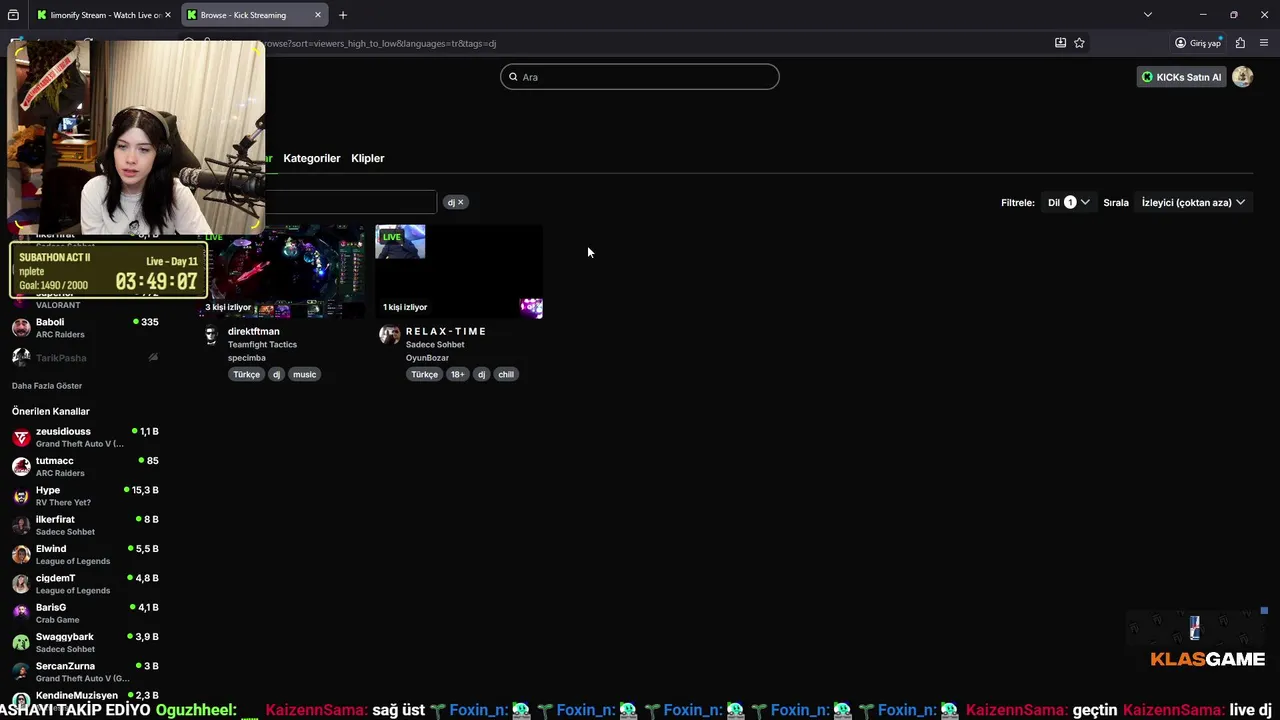Open the Dil language filter dropdown
This screenshot has height=720, width=1280.
point(1068,202)
